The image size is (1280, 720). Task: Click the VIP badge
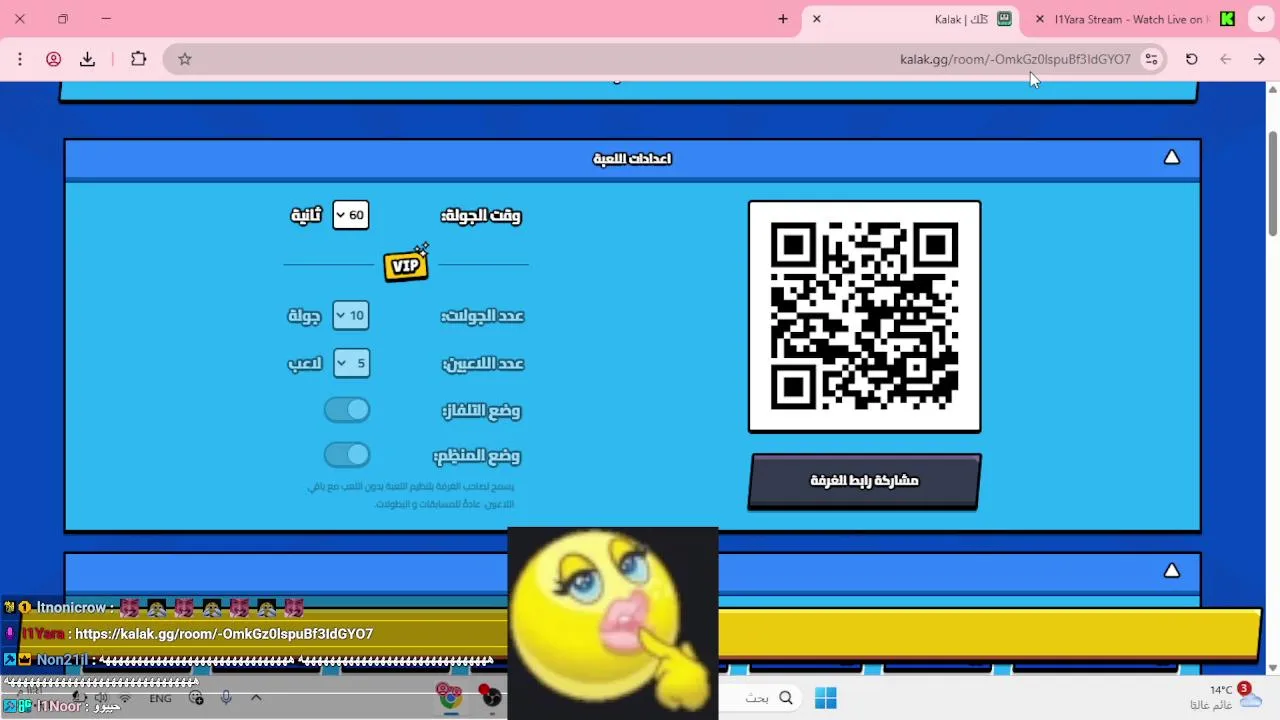click(406, 264)
